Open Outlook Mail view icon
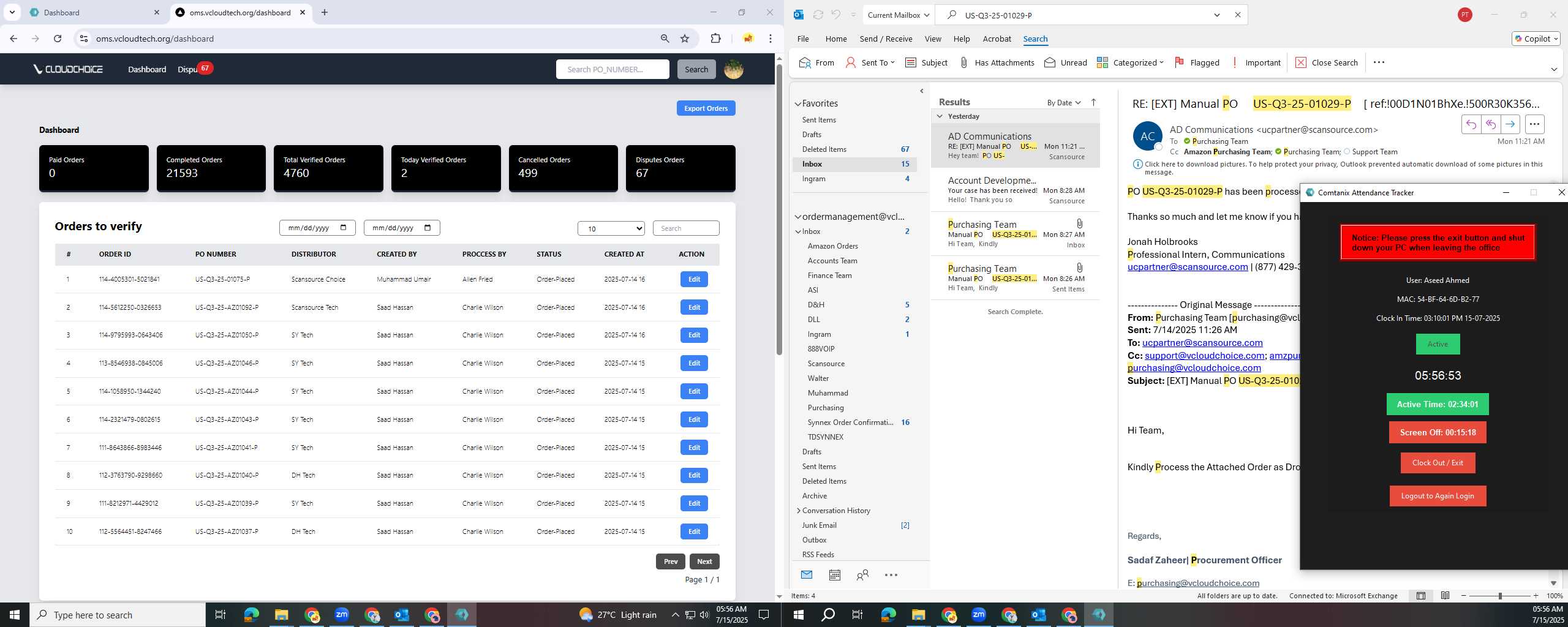 tap(807, 575)
